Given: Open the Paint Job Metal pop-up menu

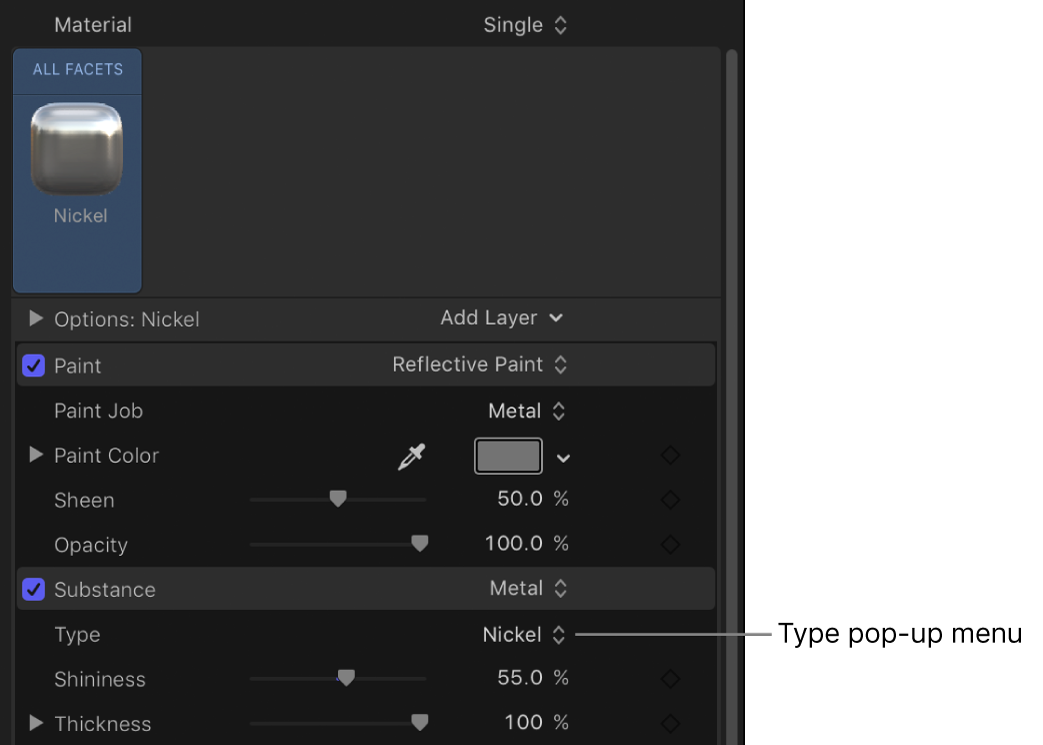Looking at the screenshot, I should 528,410.
